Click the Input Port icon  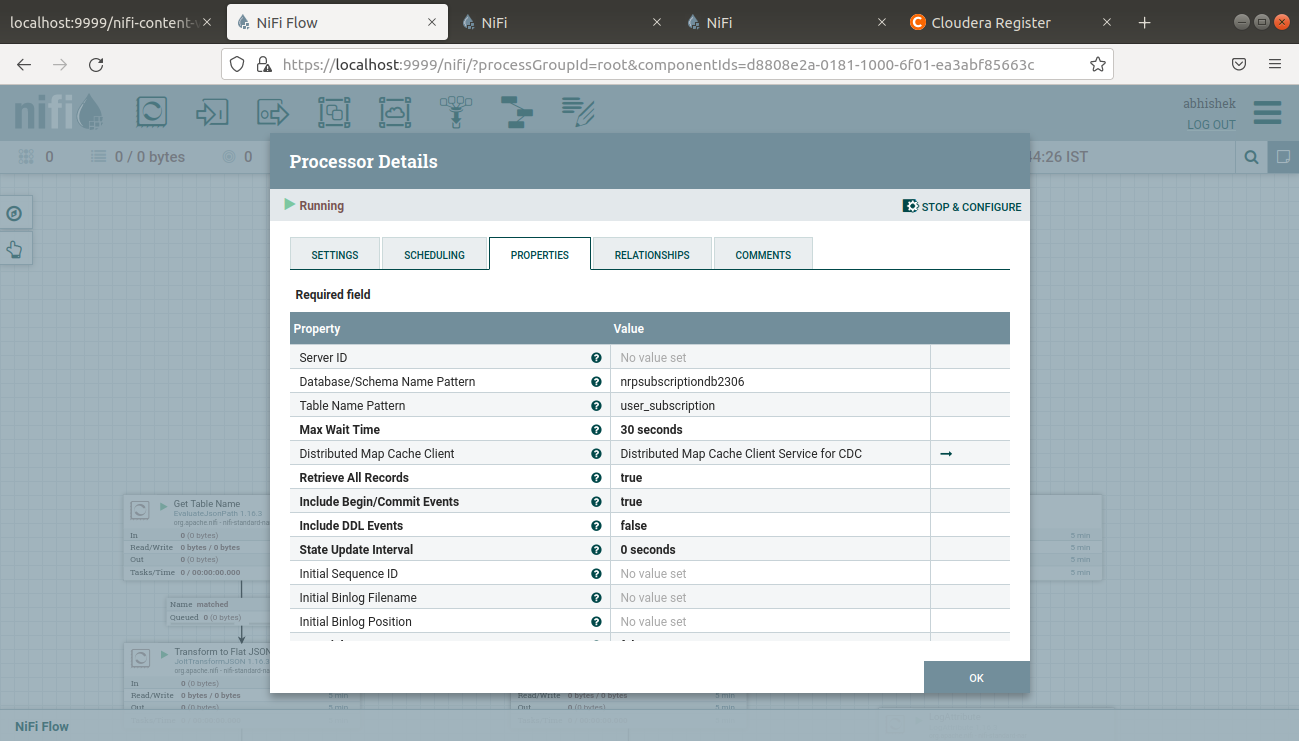click(212, 112)
